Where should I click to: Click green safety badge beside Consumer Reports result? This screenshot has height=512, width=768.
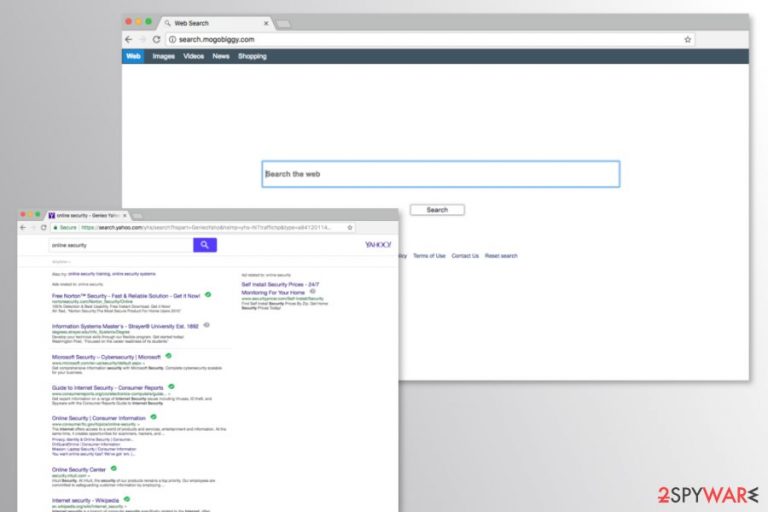pyautogui.click(x=171, y=387)
